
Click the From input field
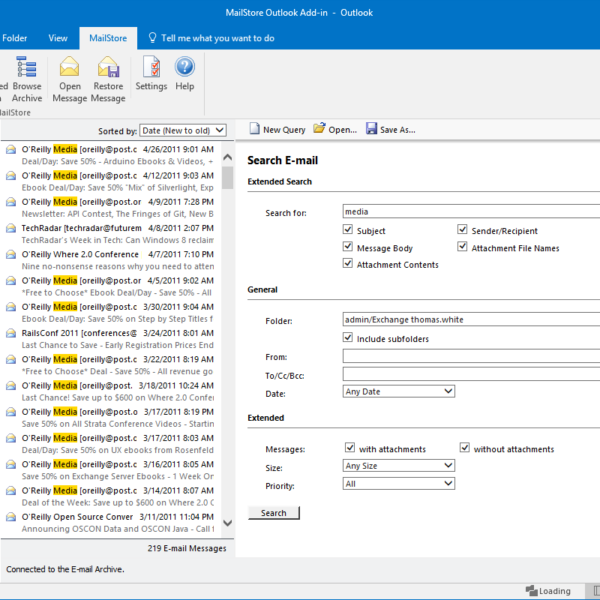[x=471, y=356]
